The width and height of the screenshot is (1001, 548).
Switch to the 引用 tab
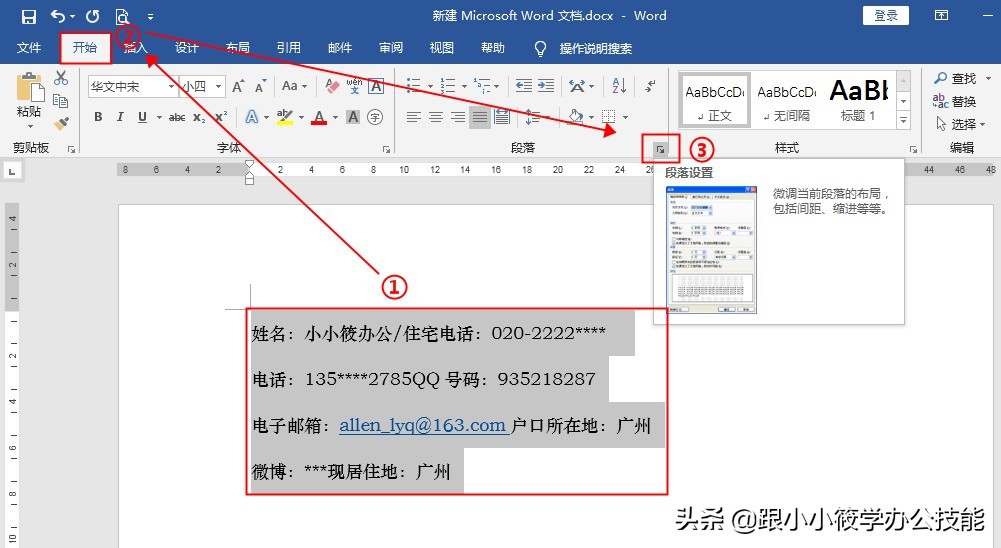click(289, 48)
